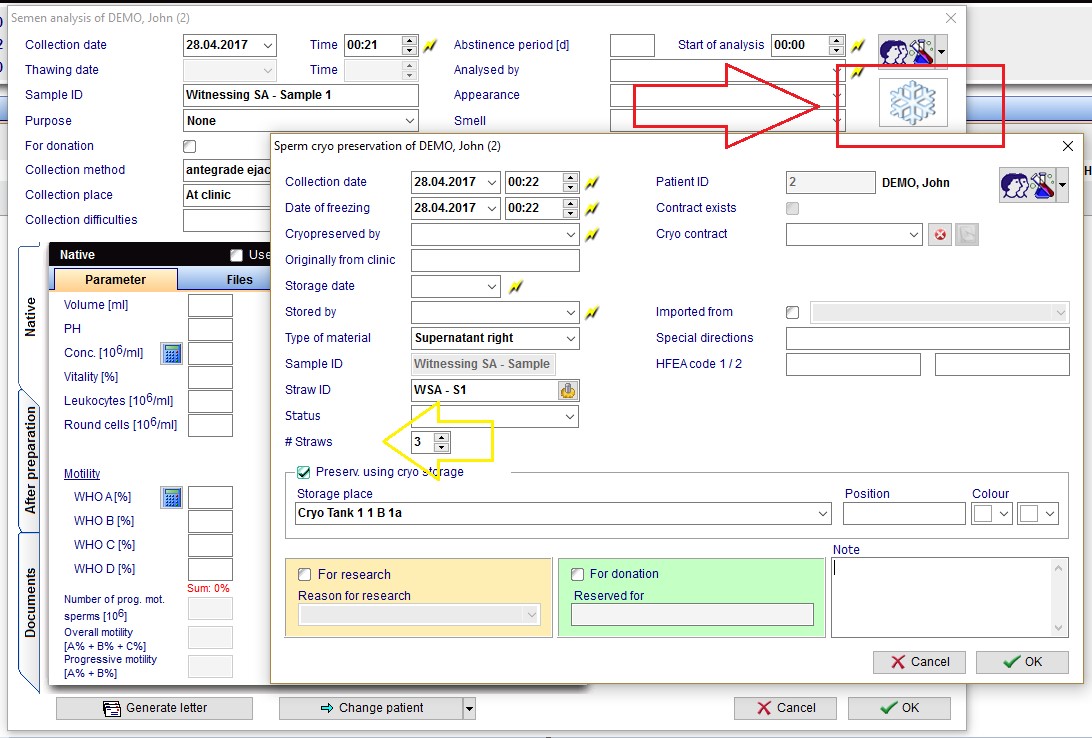Open second Colour swatch dropdown
The width and height of the screenshot is (1092, 738).
(x=1050, y=514)
